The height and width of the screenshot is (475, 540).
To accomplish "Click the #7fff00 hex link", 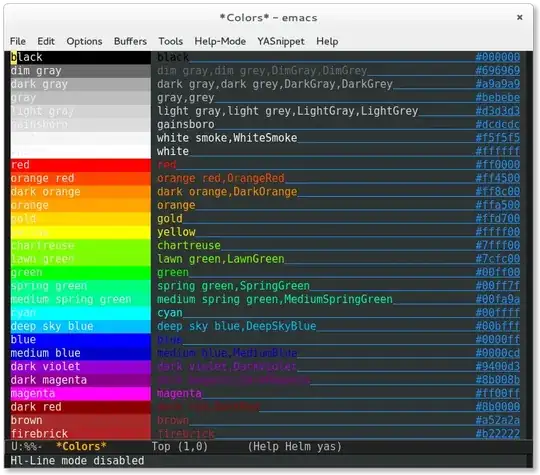I will [498, 245].
